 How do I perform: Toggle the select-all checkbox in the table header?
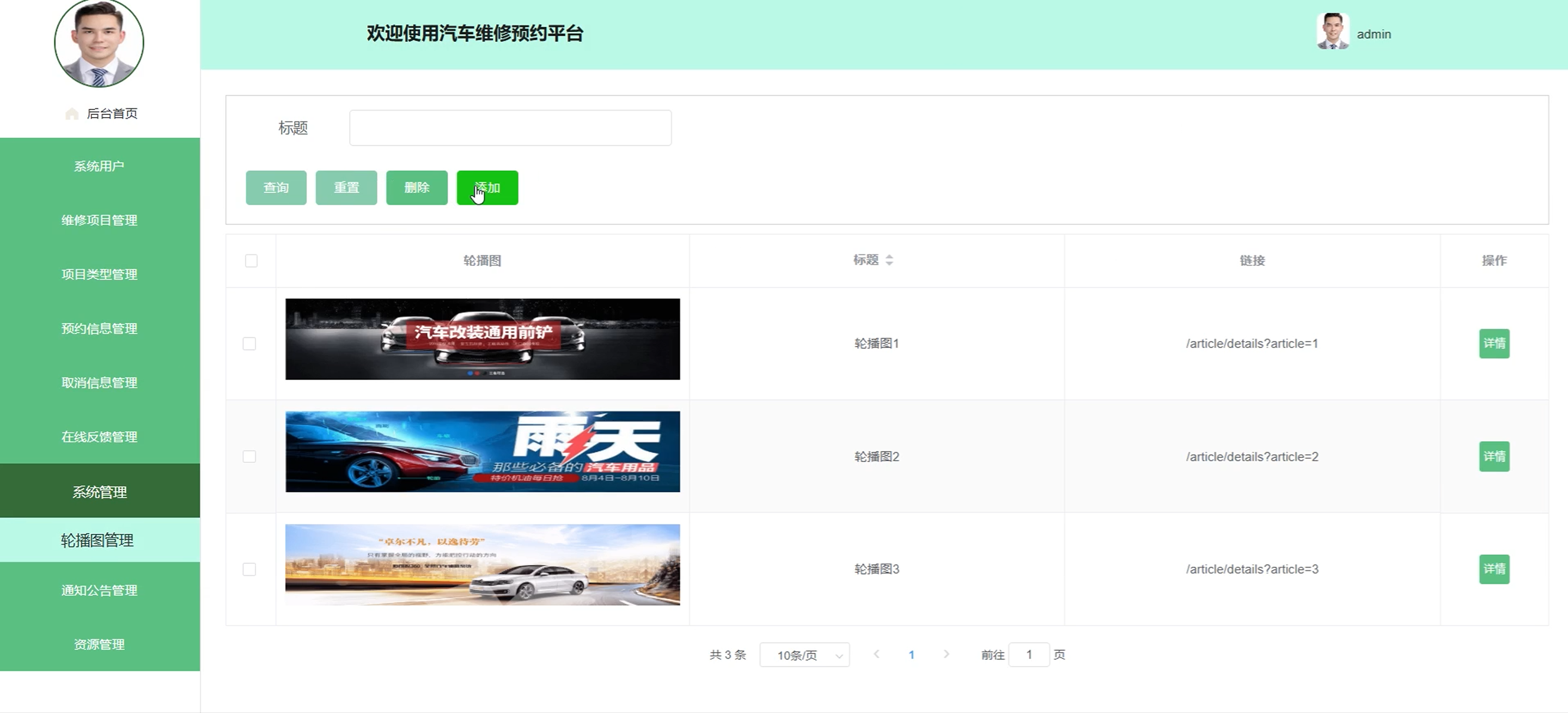coord(251,260)
